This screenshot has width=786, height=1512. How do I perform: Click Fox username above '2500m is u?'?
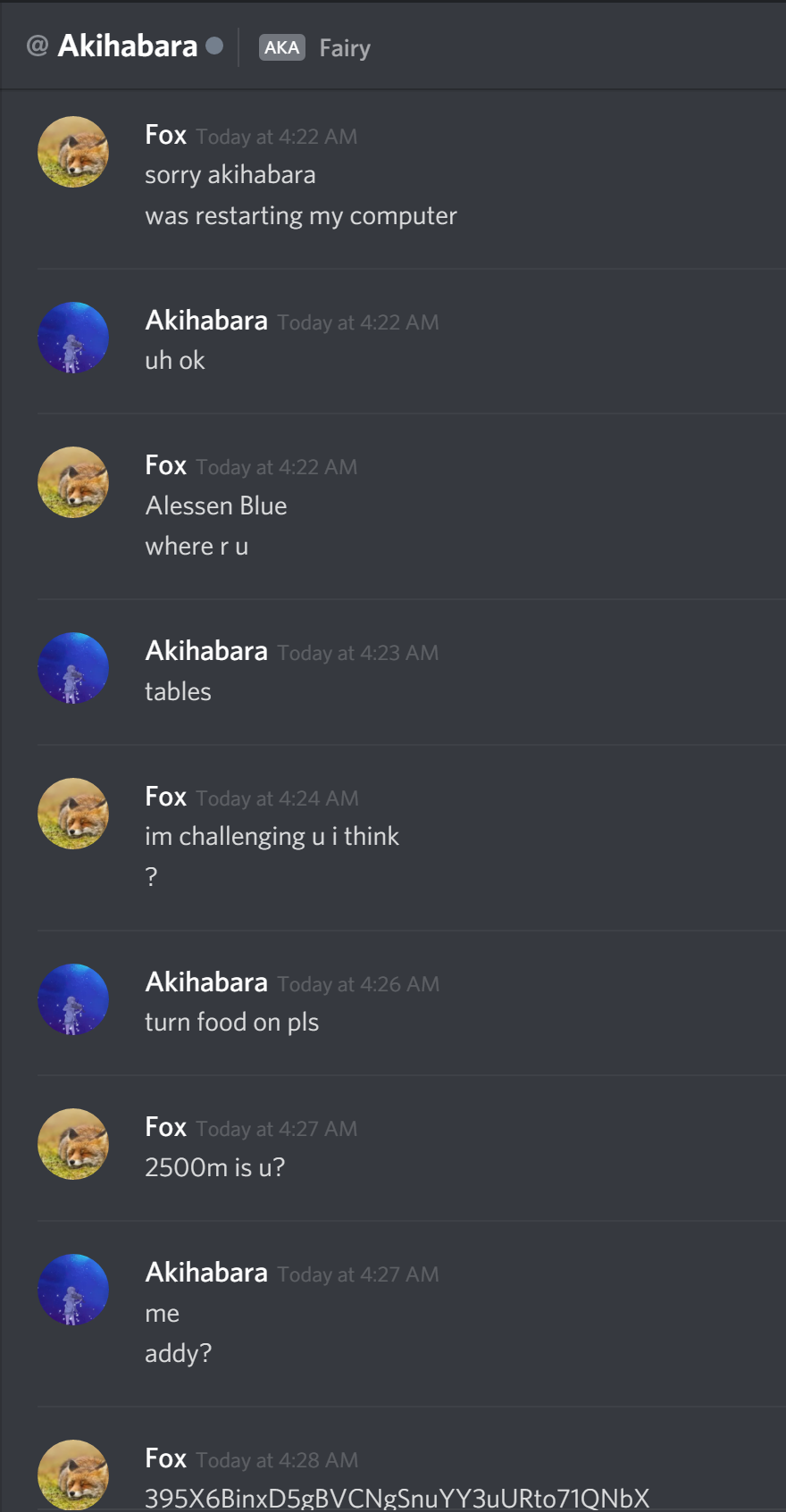[x=166, y=1127]
